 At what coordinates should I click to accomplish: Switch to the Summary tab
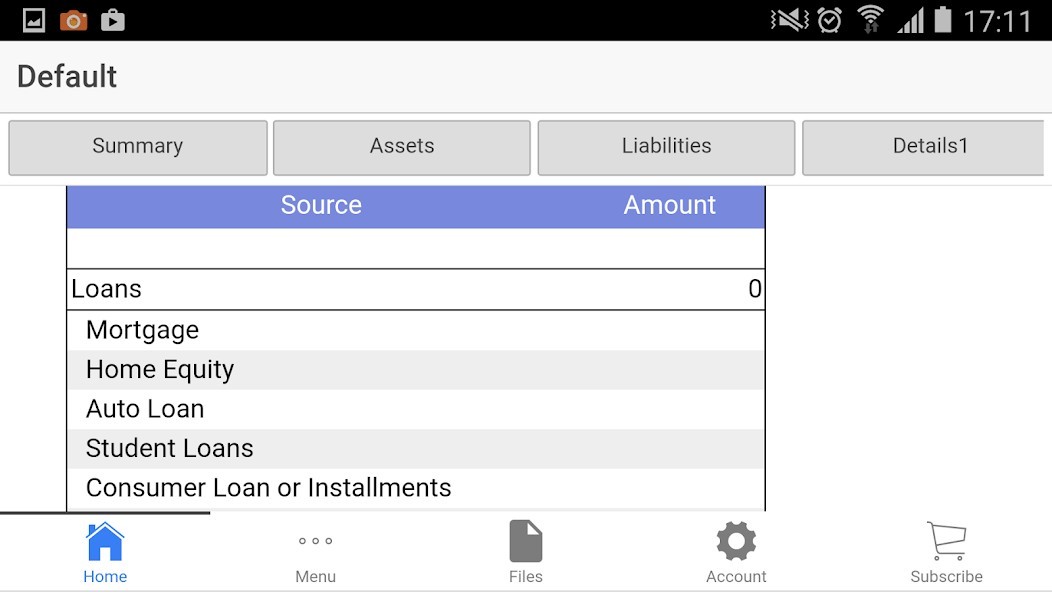[138, 148]
